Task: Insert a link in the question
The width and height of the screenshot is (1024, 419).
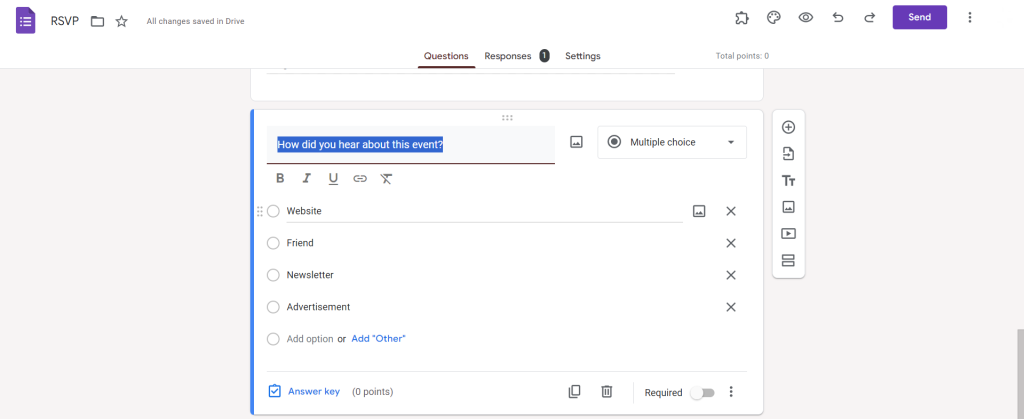Action: tap(360, 178)
